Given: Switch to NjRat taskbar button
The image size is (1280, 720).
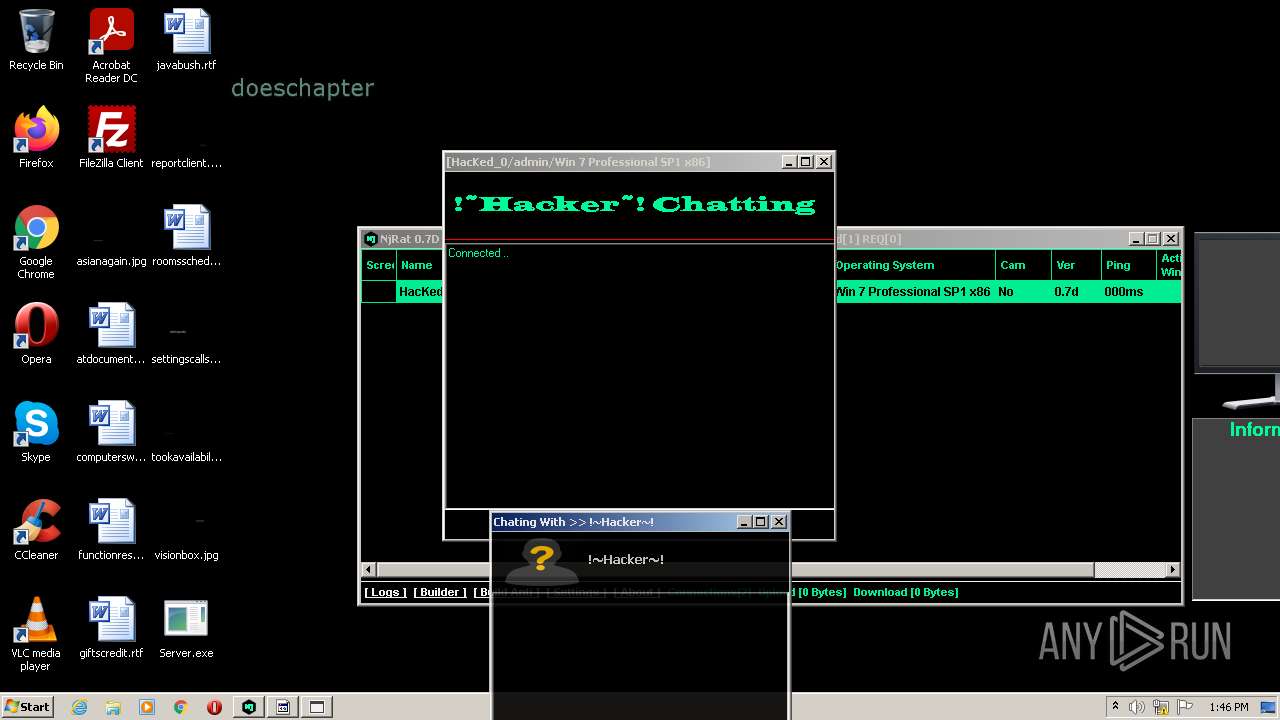Looking at the screenshot, I should [249, 707].
